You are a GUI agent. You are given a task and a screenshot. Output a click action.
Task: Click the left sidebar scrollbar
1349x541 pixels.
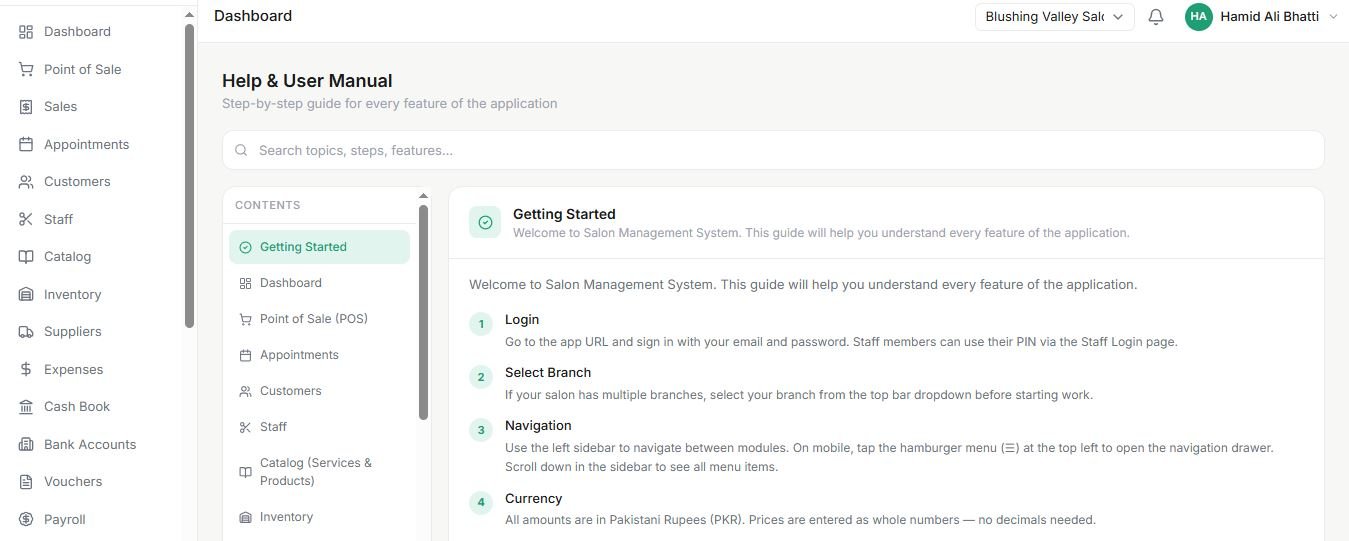click(x=189, y=176)
